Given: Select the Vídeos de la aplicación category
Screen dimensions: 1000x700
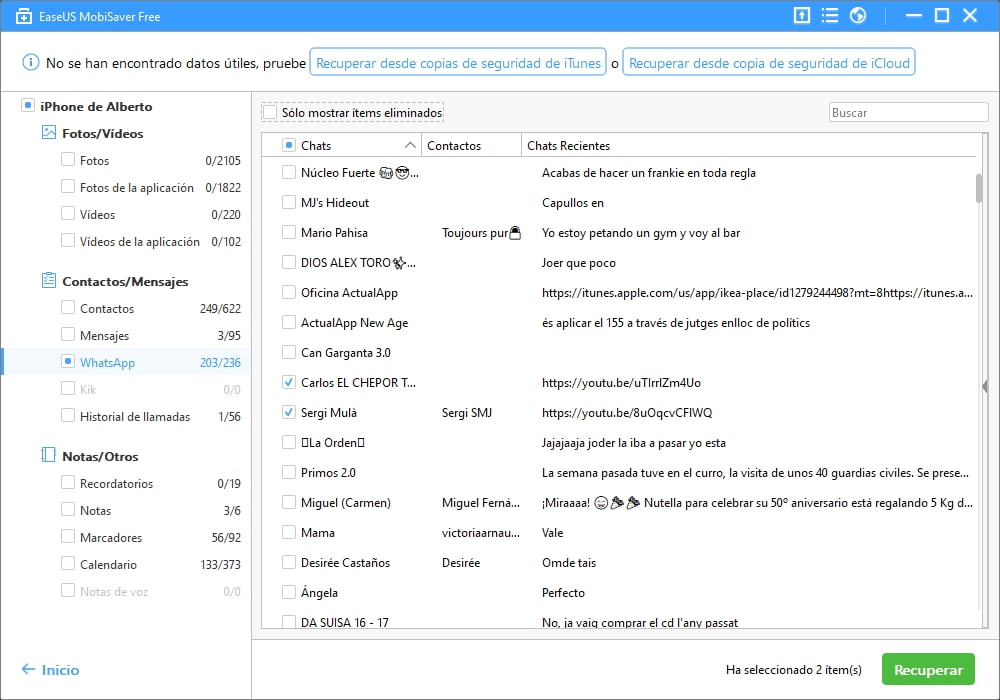Looking at the screenshot, I should point(140,242).
